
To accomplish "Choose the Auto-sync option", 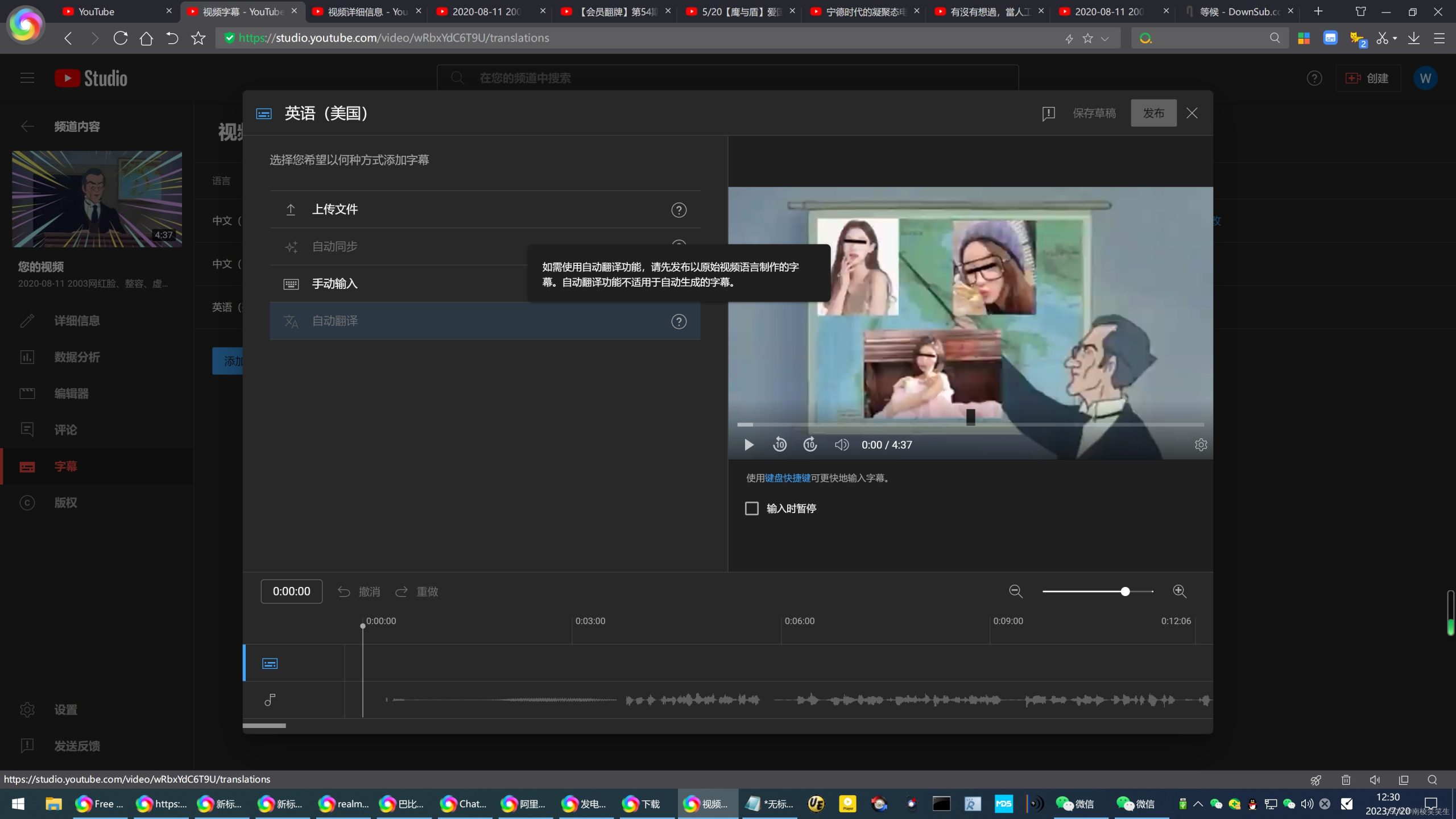I will (x=485, y=247).
